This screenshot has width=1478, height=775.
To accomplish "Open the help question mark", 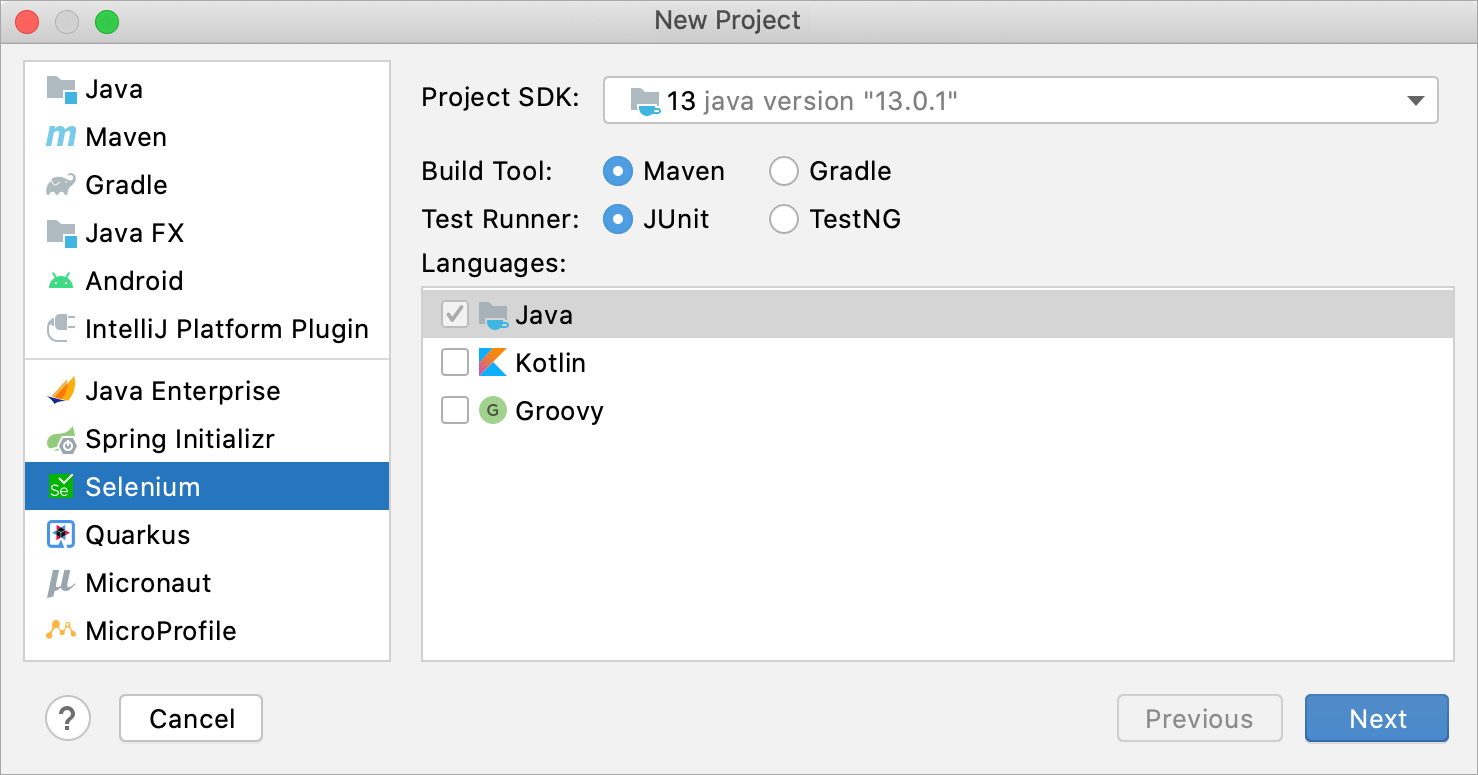I will pyautogui.click(x=68, y=718).
